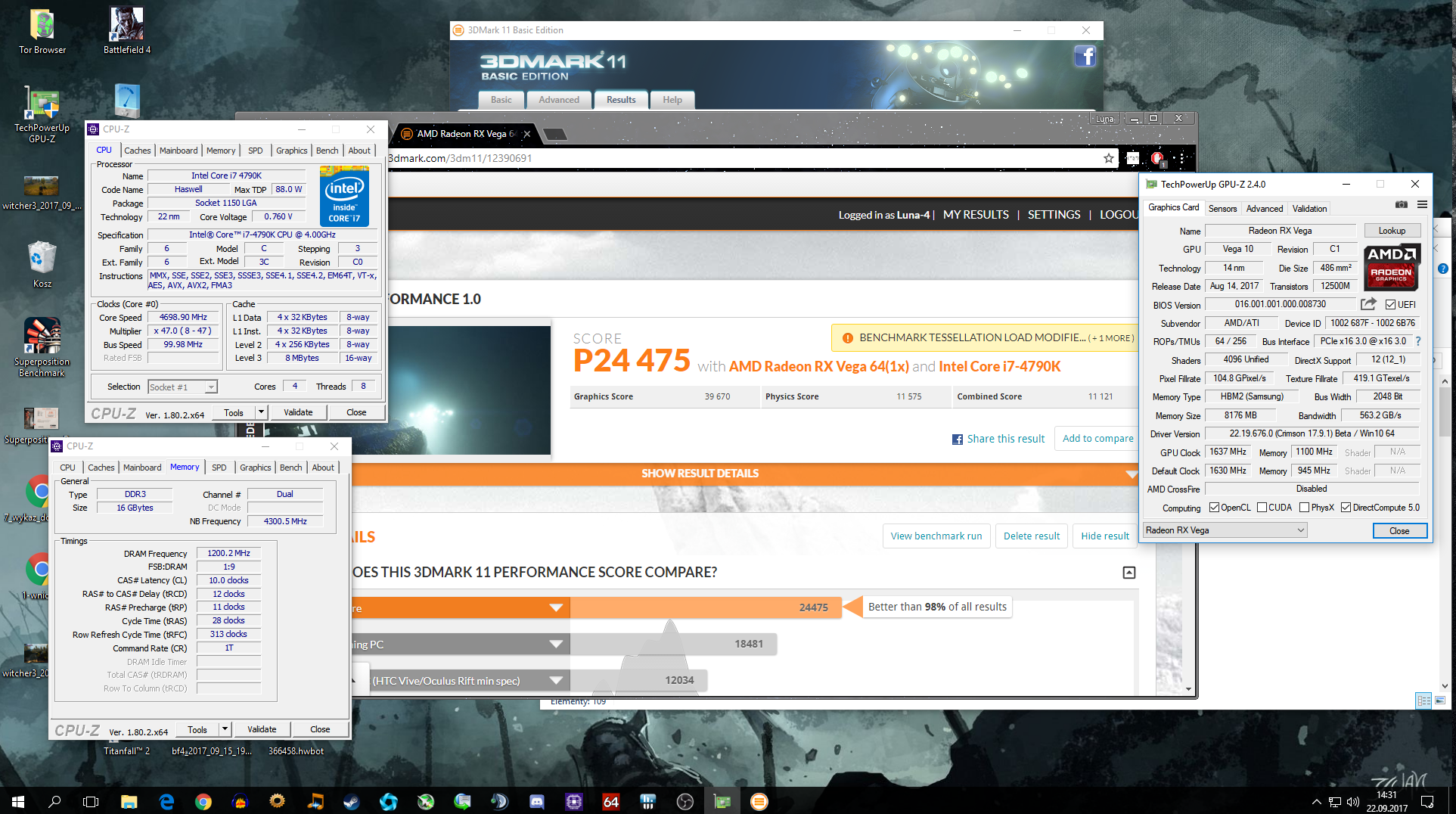Viewport: 1456px width, 814px height.
Task: Click the AMD Radeon RX Vega browser tab
Action: coord(465,134)
